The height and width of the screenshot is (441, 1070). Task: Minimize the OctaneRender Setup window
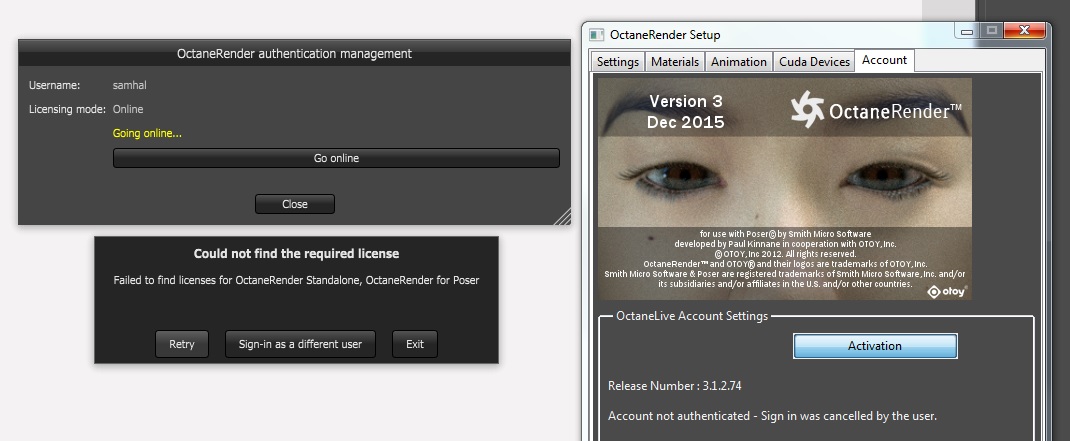[x=967, y=31]
